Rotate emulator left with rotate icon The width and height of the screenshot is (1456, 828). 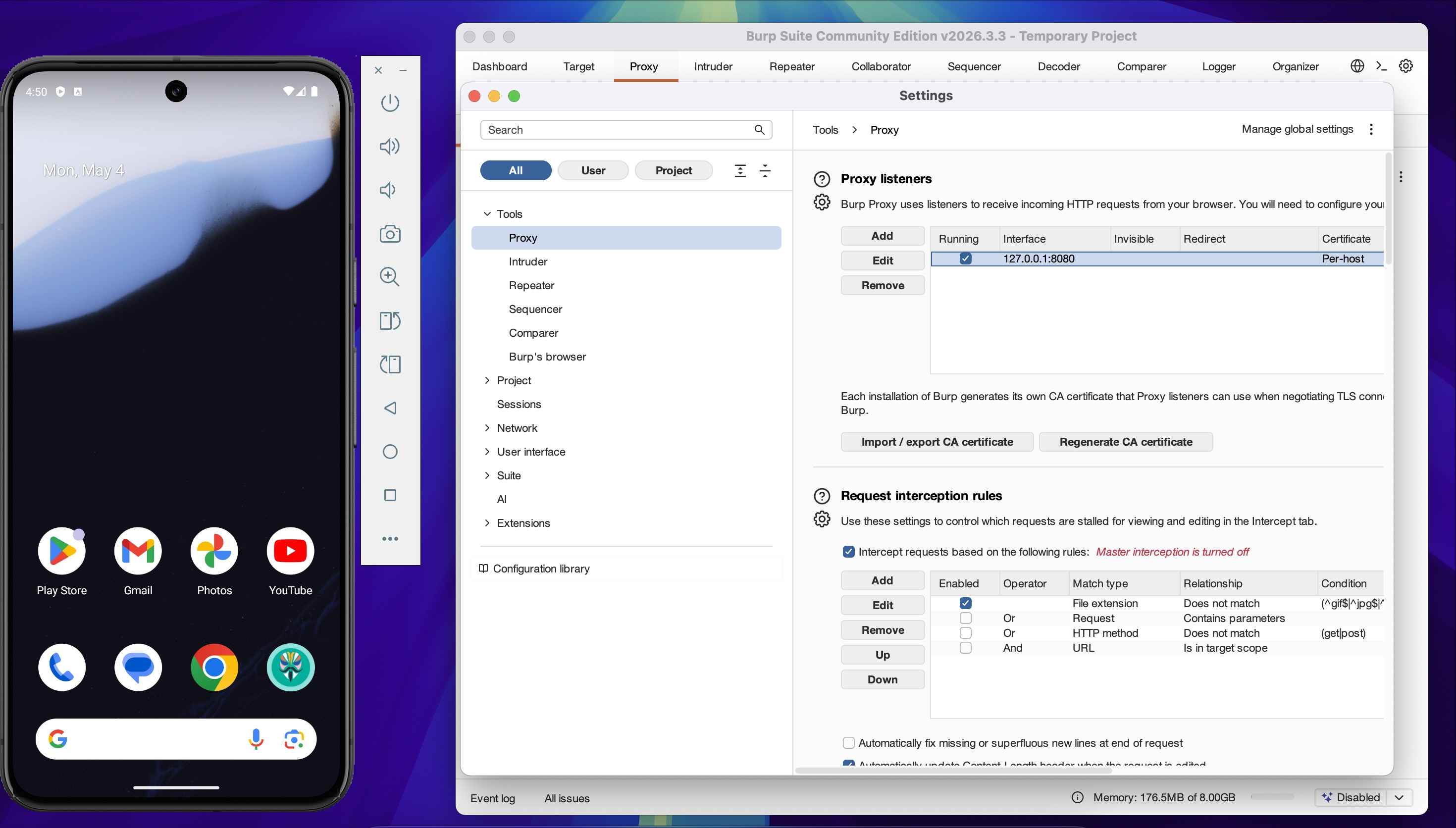(390, 364)
